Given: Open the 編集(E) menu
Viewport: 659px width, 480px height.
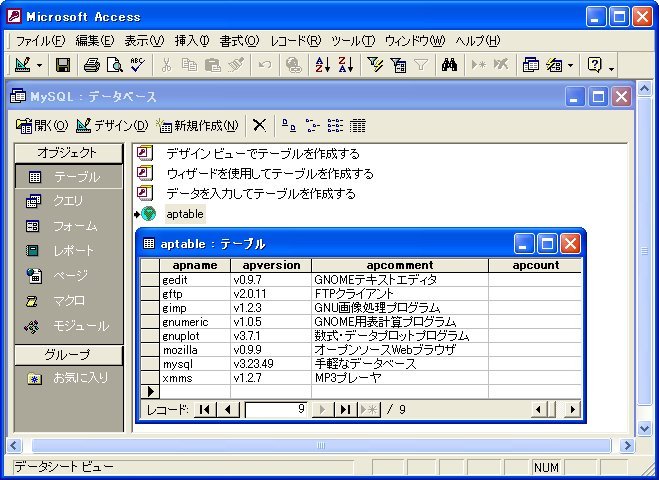Looking at the screenshot, I should click(x=95, y=41).
